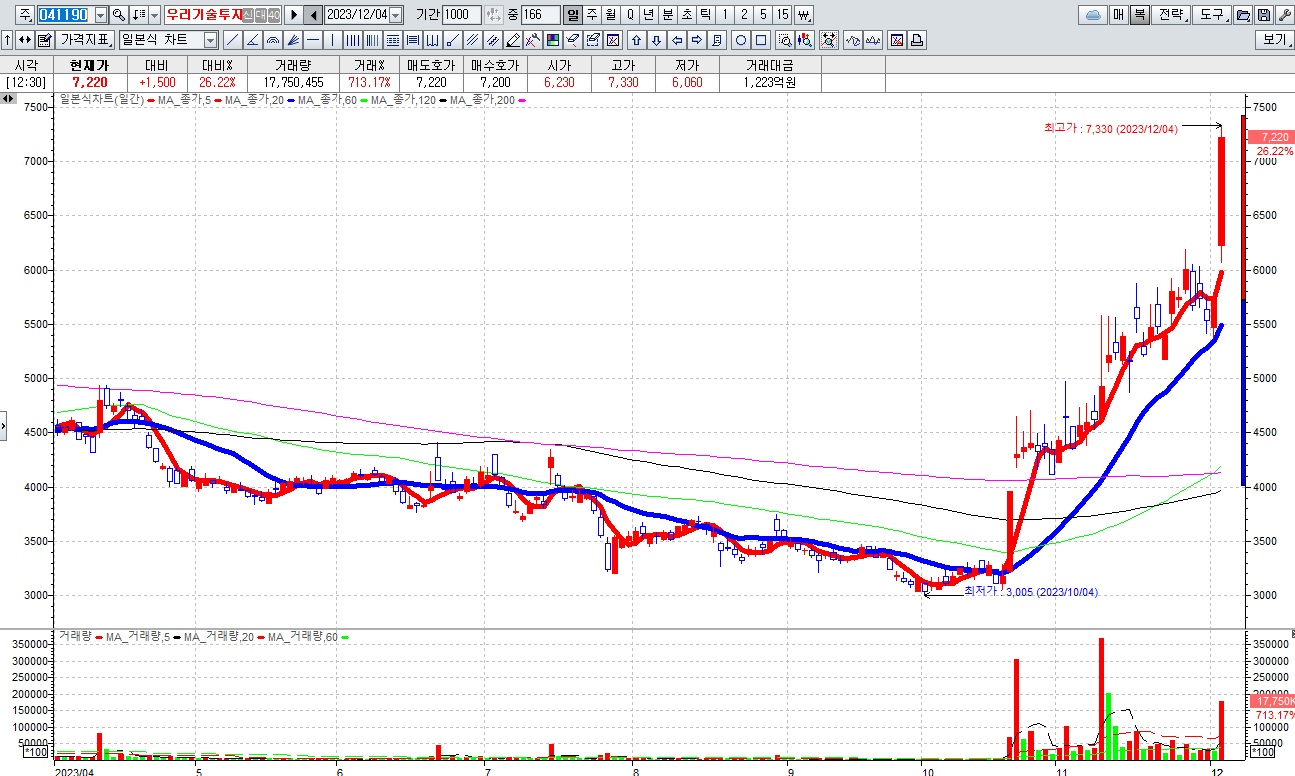Select the horizontal line tool
The width and height of the screenshot is (1295, 776).
[x=312, y=40]
